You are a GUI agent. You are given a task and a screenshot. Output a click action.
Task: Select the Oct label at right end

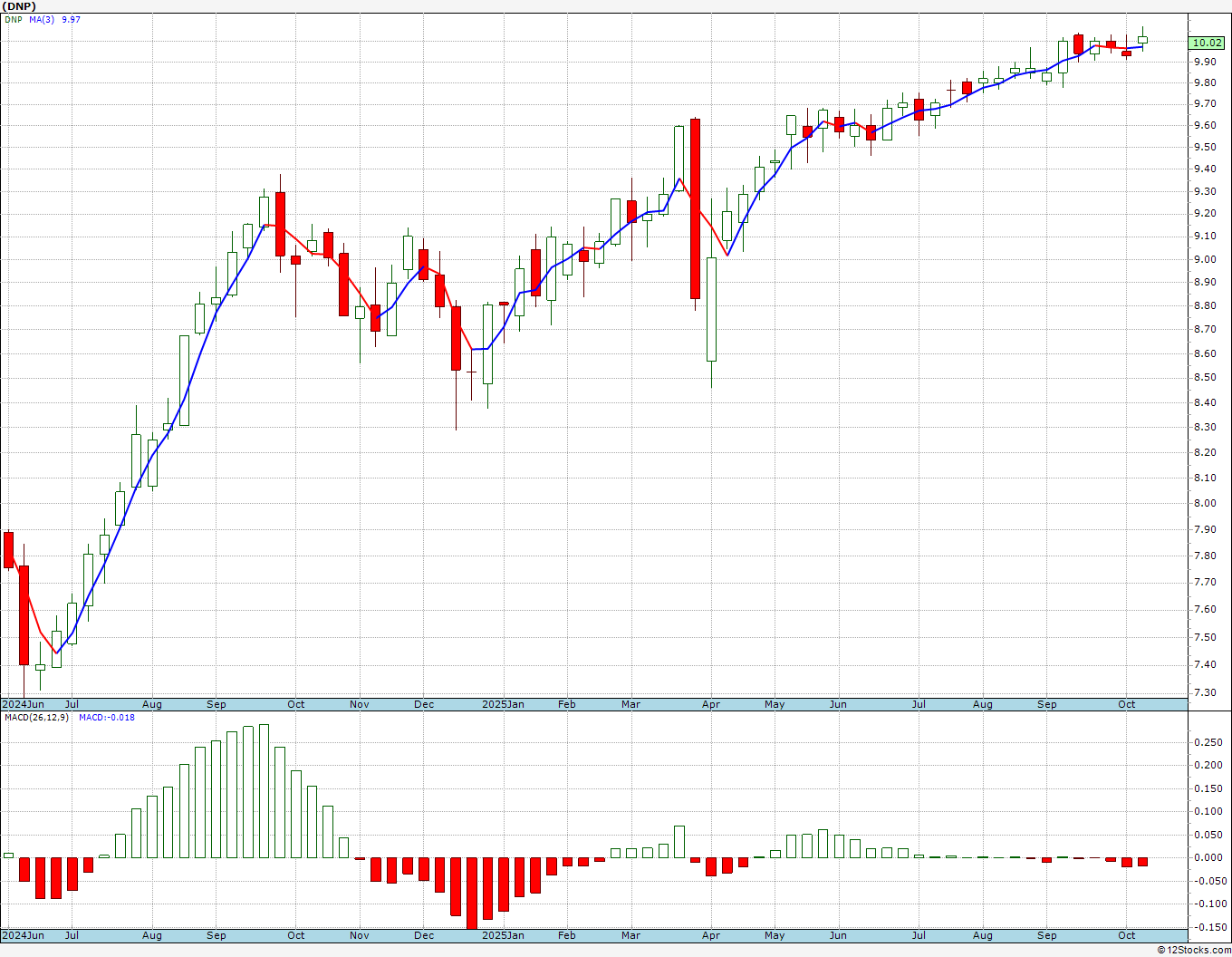click(x=1127, y=704)
